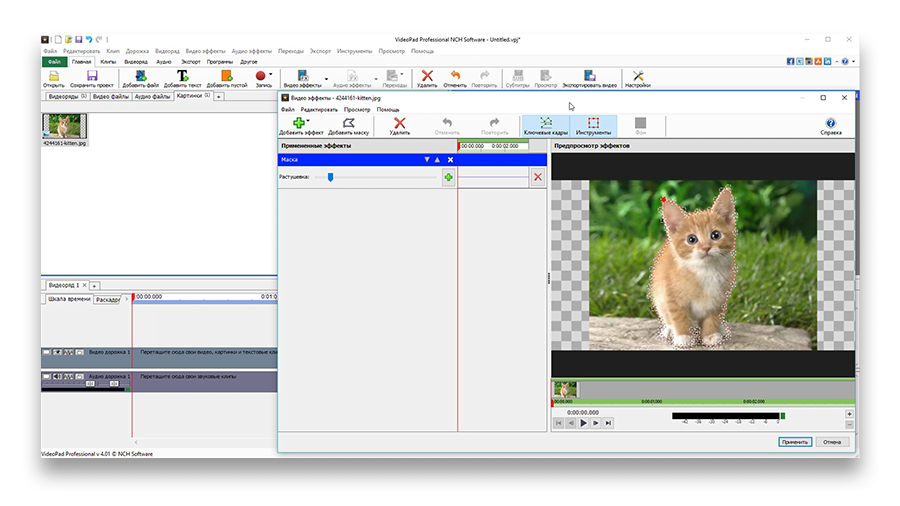Click pan slider on Аудио дорожка 1
Viewport: 900px width, 506px height.
click(x=114, y=384)
